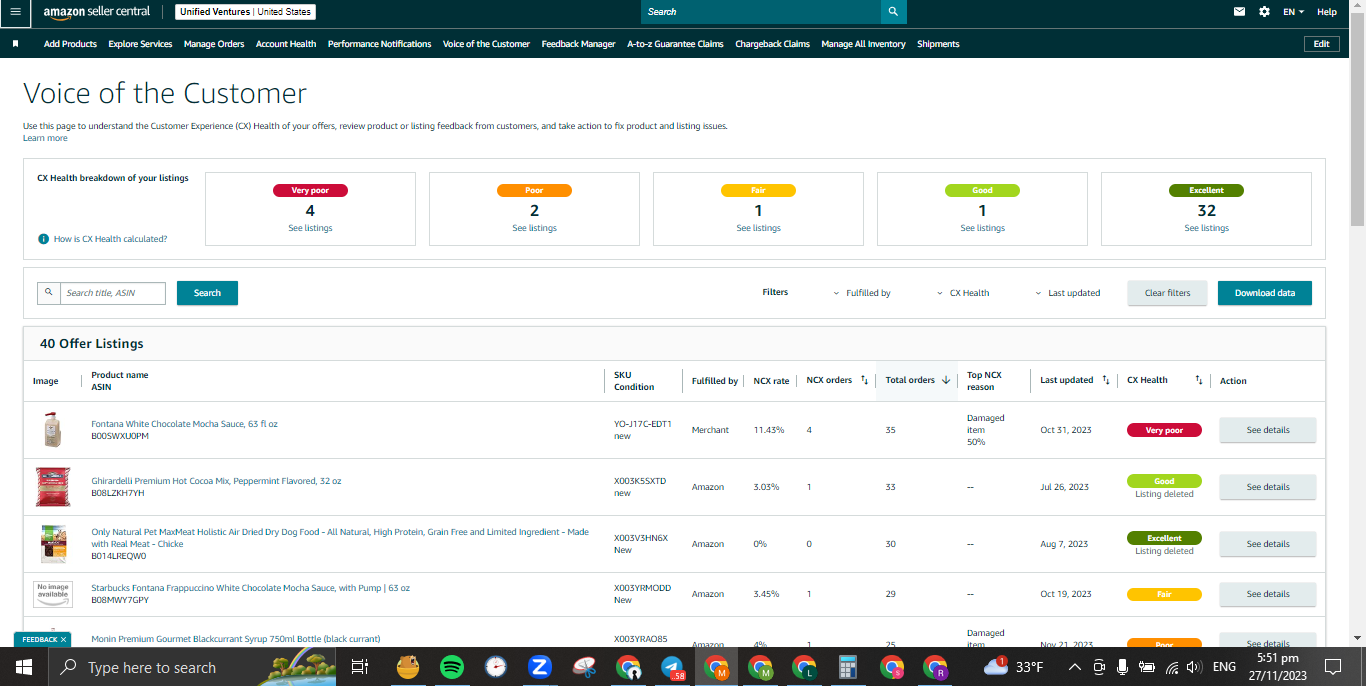Show hidden tray icons chevron
This screenshot has width=1366, height=686.
coord(1074,666)
